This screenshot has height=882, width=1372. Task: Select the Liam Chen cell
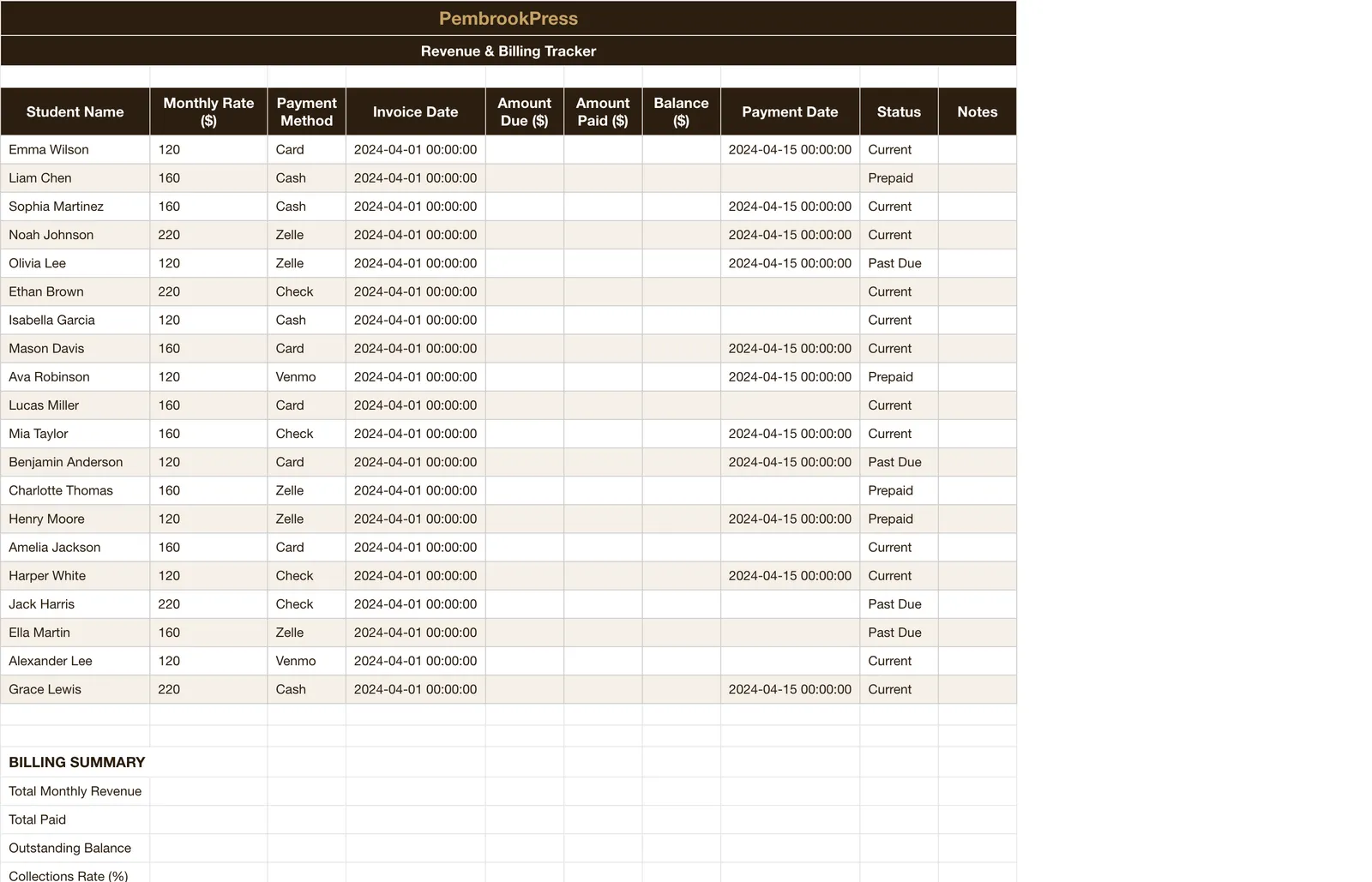tap(75, 177)
